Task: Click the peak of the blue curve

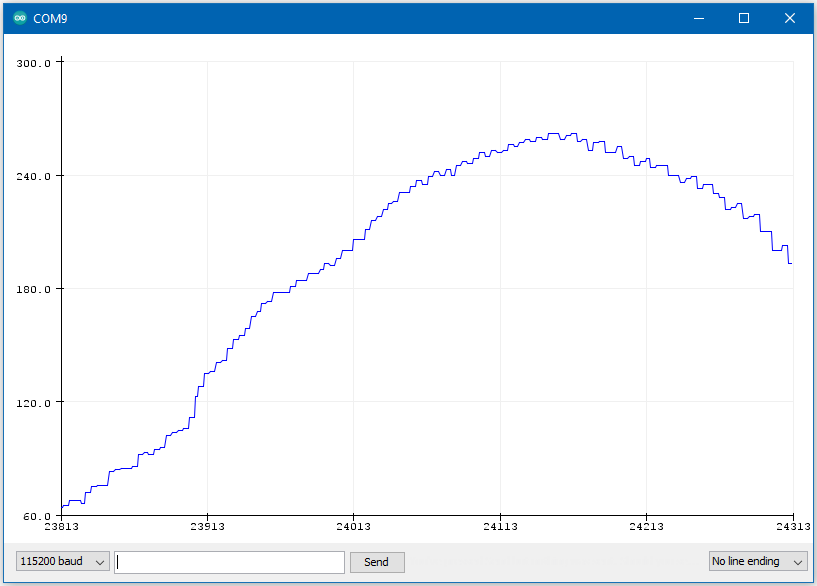Action: click(554, 134)
